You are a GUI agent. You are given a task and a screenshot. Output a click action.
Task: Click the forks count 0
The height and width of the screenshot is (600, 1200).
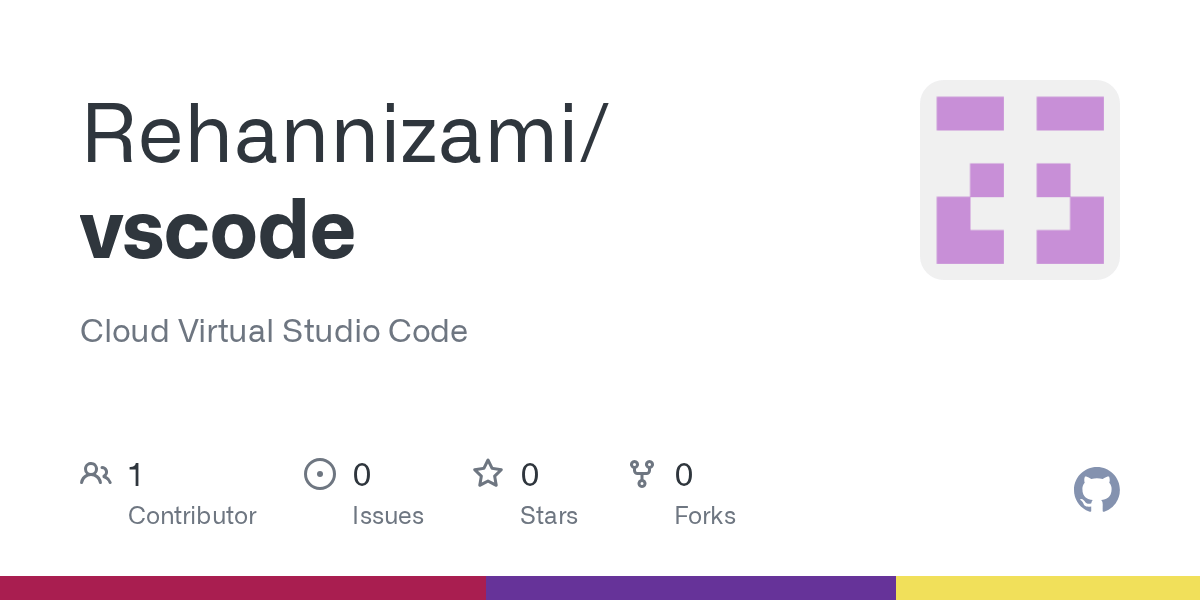tap(684, 475)
